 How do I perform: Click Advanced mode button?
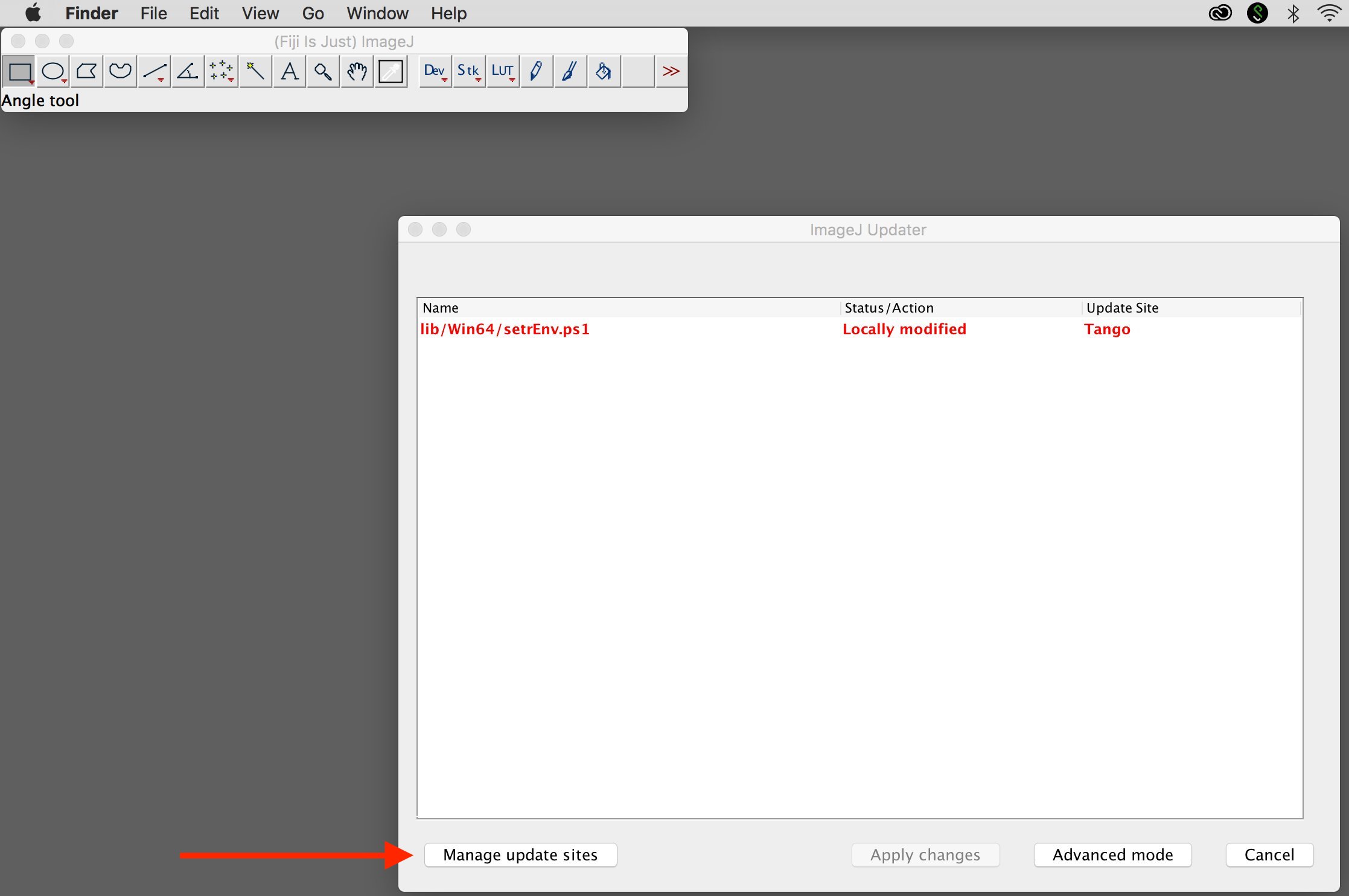tap(1112, 854)
